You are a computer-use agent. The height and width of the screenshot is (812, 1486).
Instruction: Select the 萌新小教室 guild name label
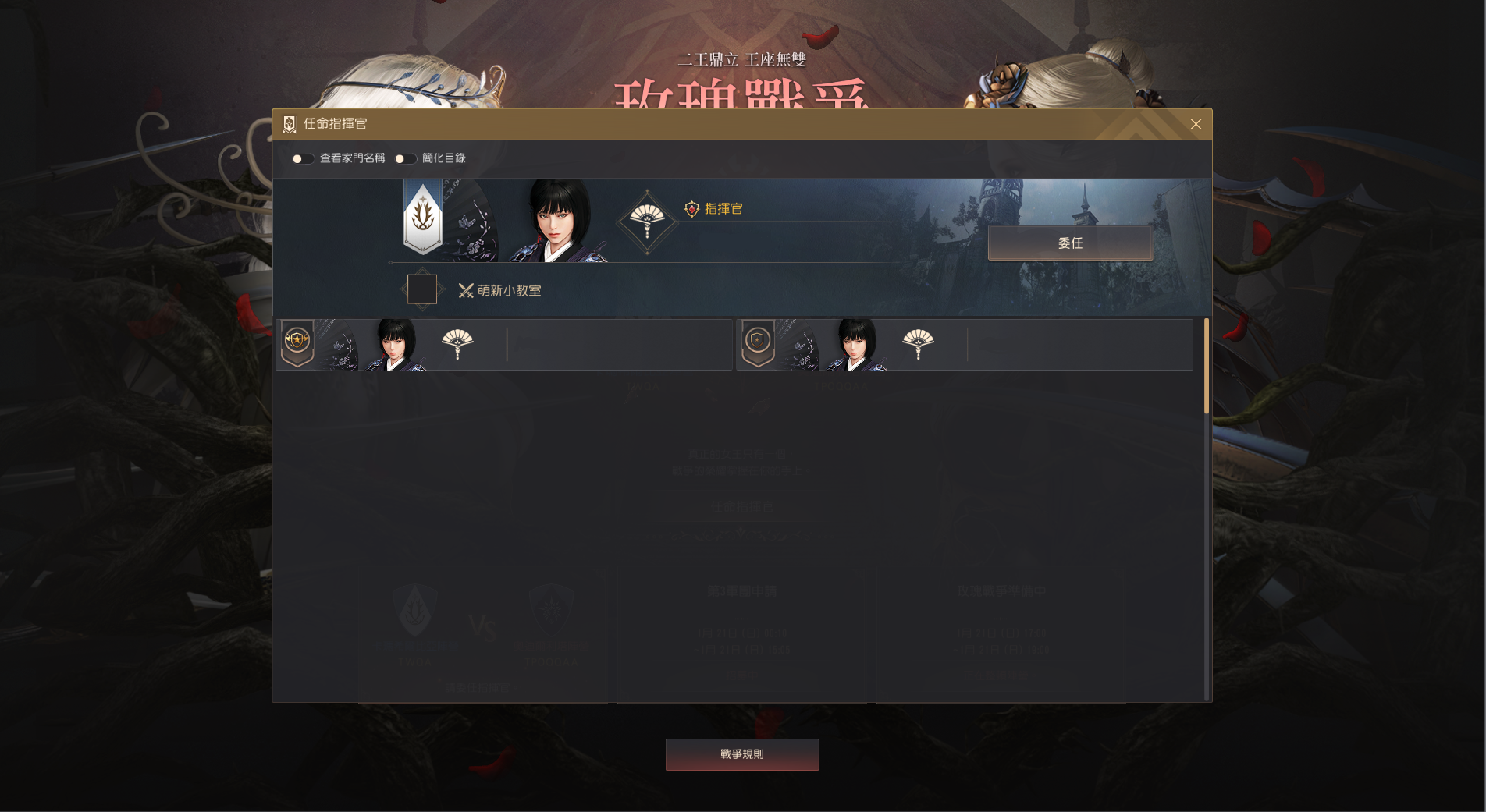point(510,291)
